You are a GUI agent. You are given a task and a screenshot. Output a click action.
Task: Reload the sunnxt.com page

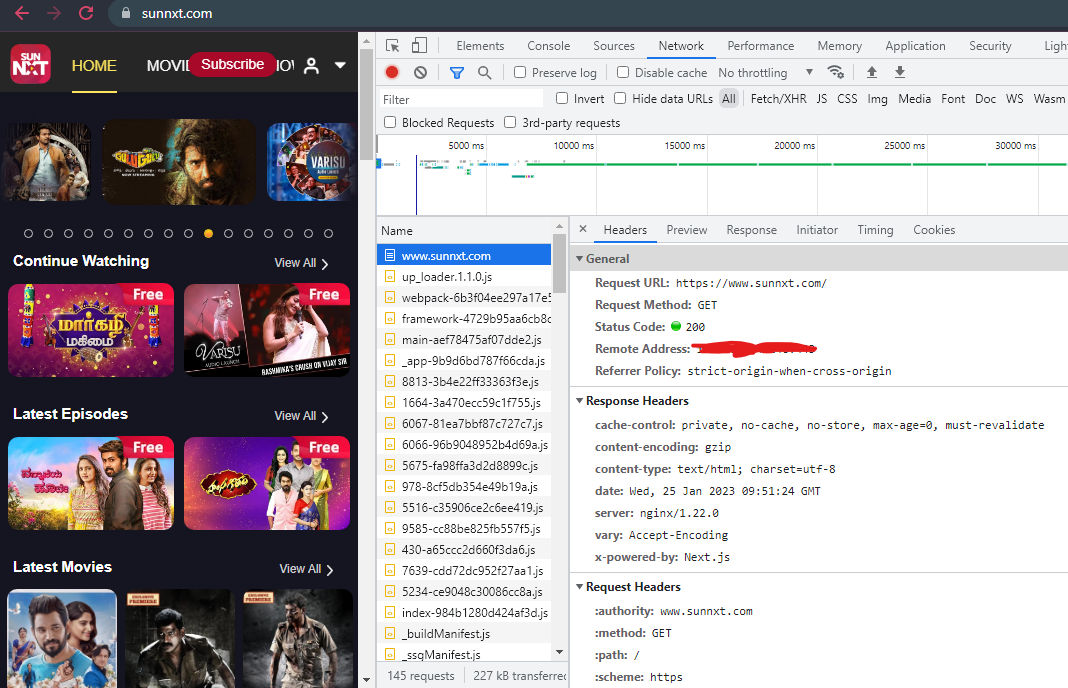86,13
